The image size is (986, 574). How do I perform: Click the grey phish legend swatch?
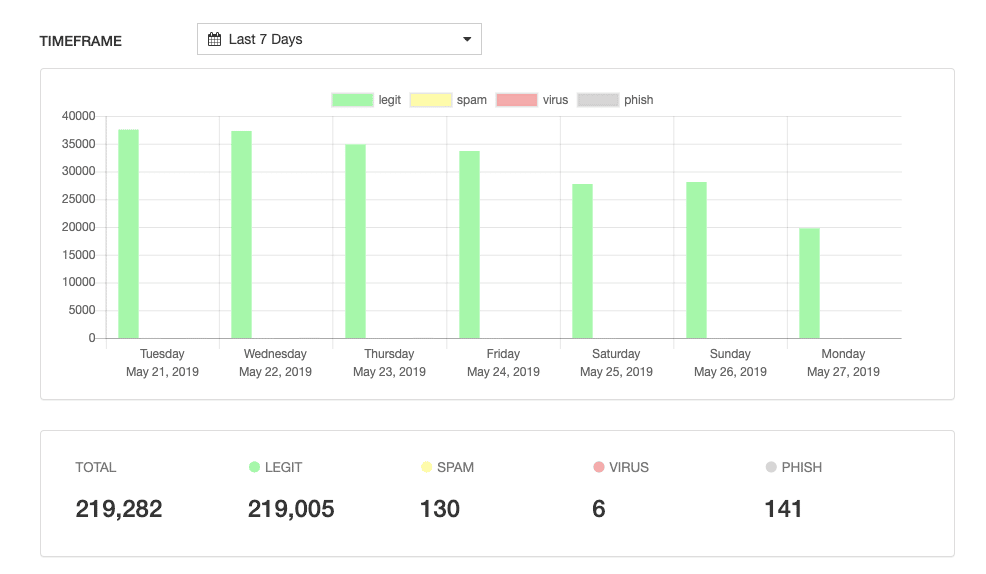598,100
